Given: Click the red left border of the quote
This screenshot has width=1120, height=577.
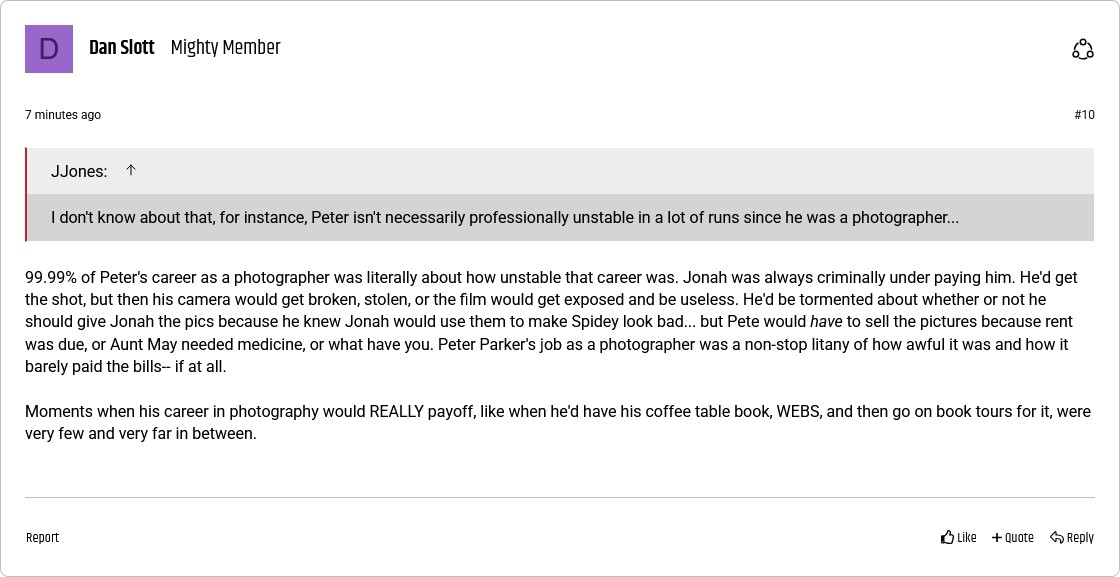Looking at the screenshot, I should 26,195.
